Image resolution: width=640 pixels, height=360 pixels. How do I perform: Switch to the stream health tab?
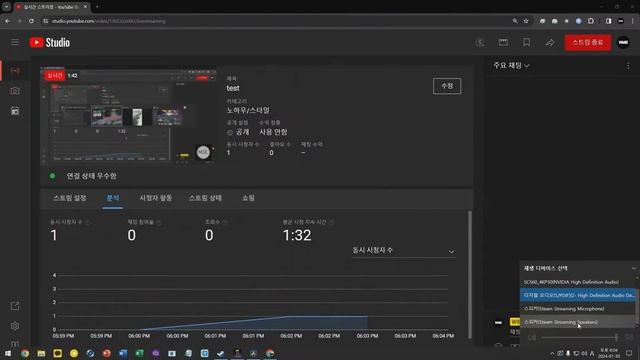point(205,198)
